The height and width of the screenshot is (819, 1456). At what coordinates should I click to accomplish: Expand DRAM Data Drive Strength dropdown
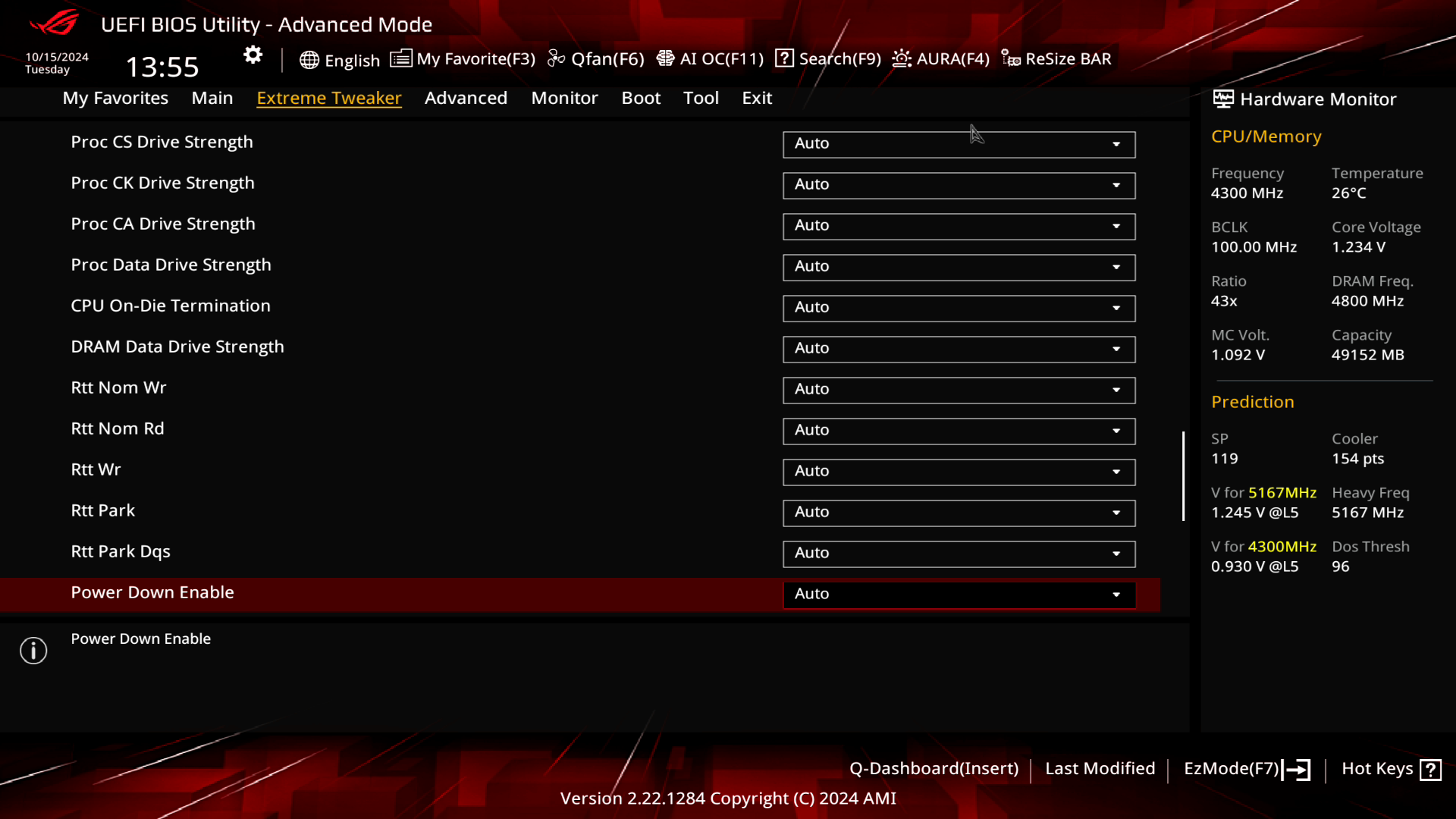coord(1116,347)
